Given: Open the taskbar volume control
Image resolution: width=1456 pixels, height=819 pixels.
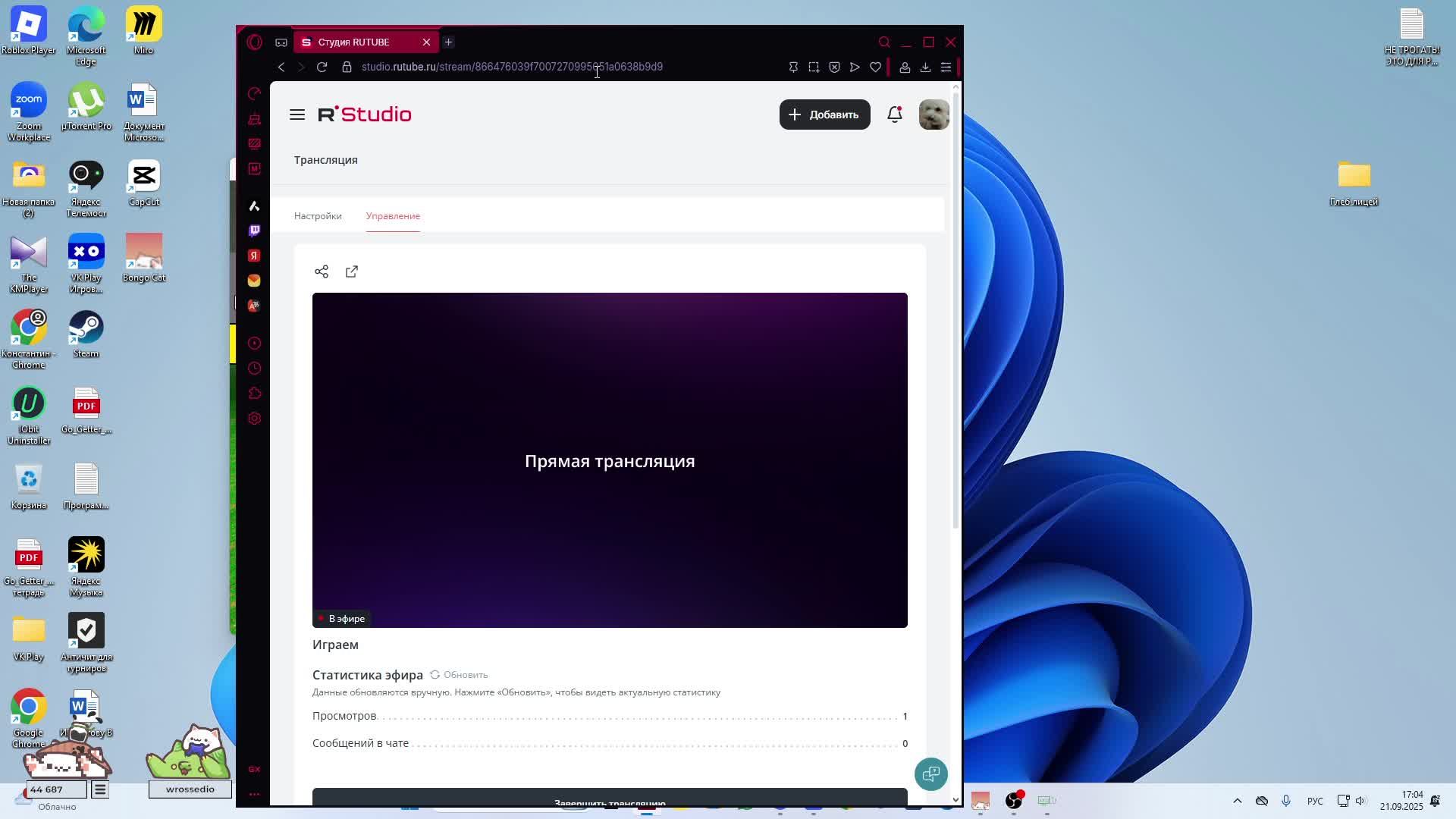Looking at the screenshot, I should [1360, 801].
